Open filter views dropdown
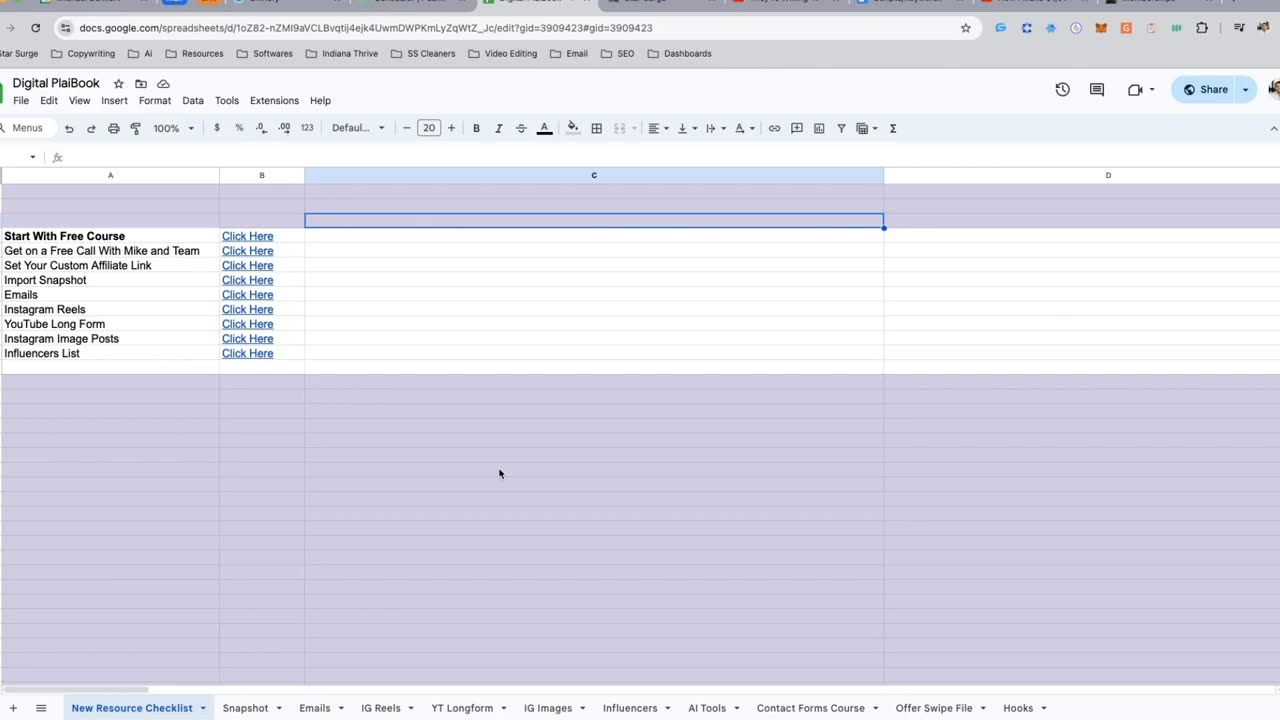This screenshot has width=1280, height=720. coord(866,128)
